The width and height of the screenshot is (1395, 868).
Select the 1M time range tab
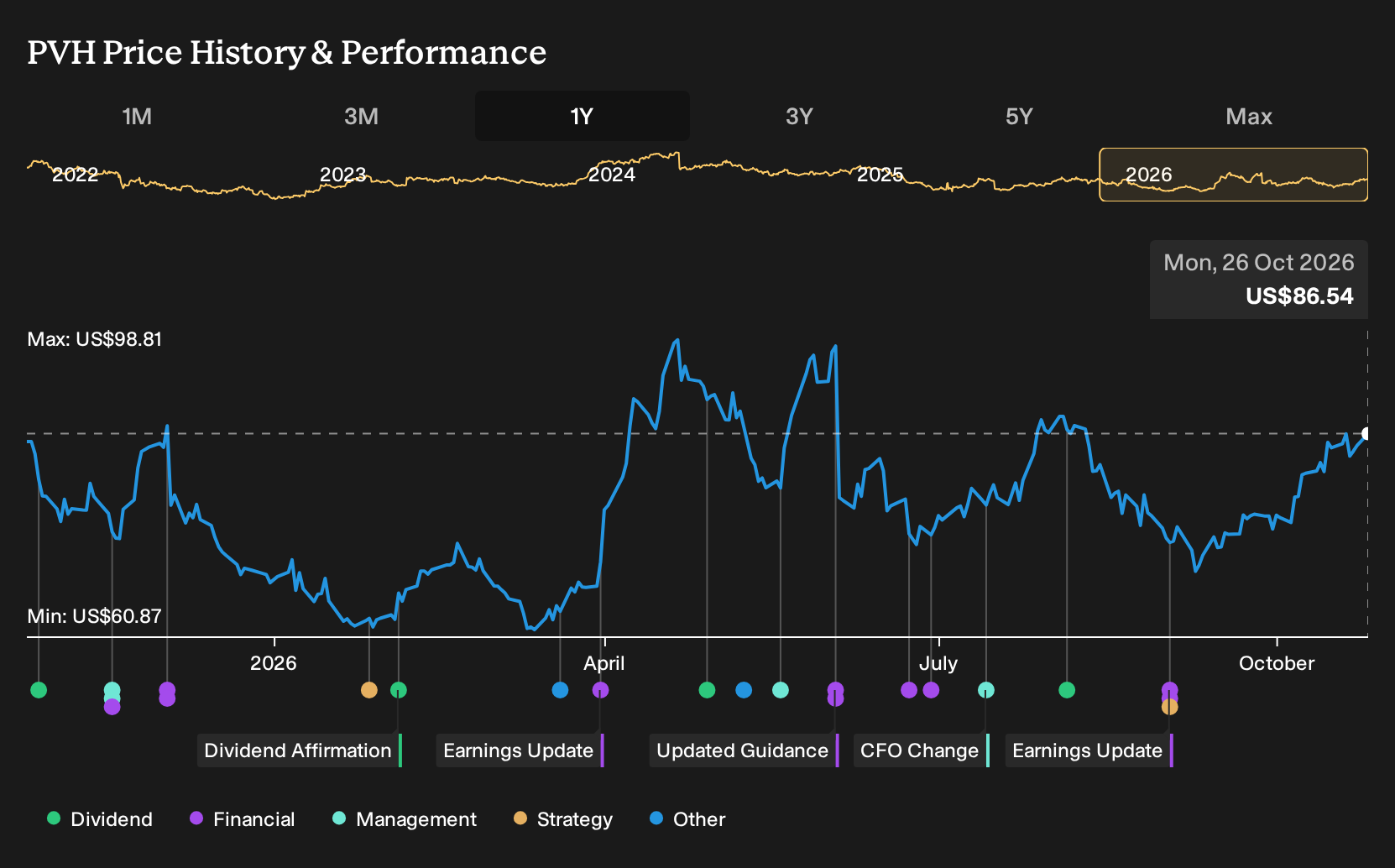[137, 116]
